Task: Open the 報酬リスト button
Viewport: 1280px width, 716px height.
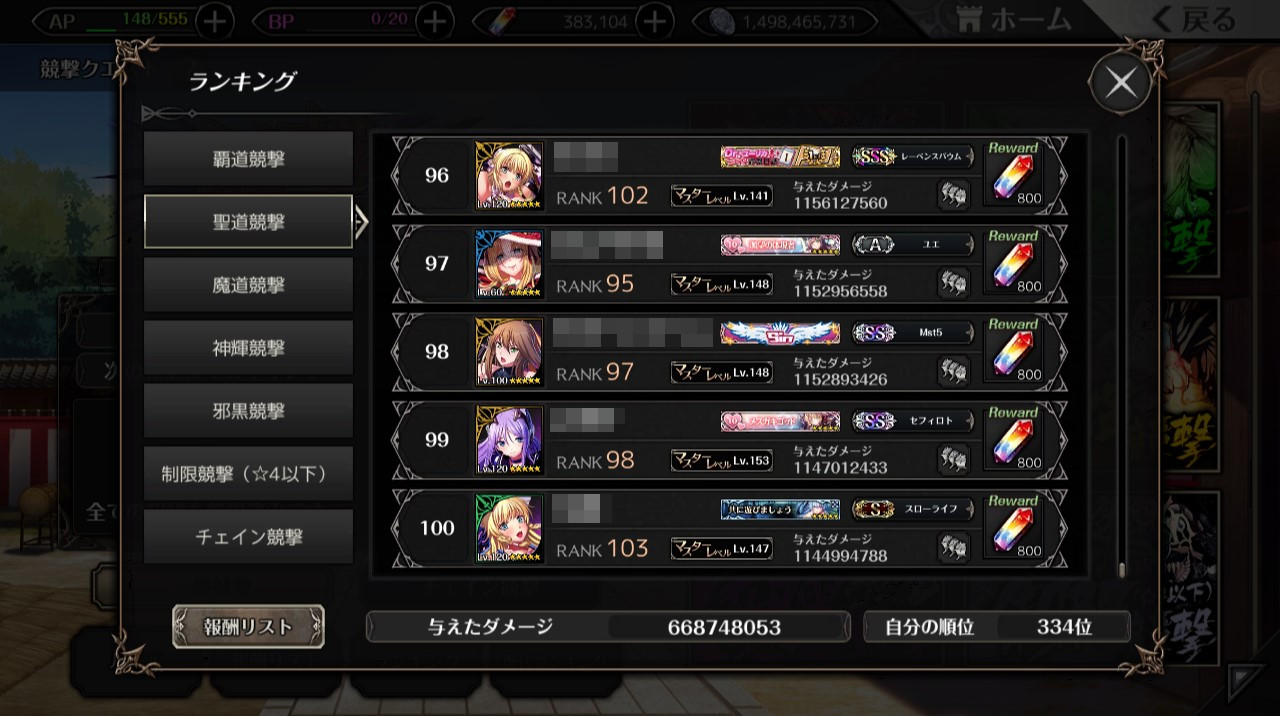Action: click(x=248, y=627)
